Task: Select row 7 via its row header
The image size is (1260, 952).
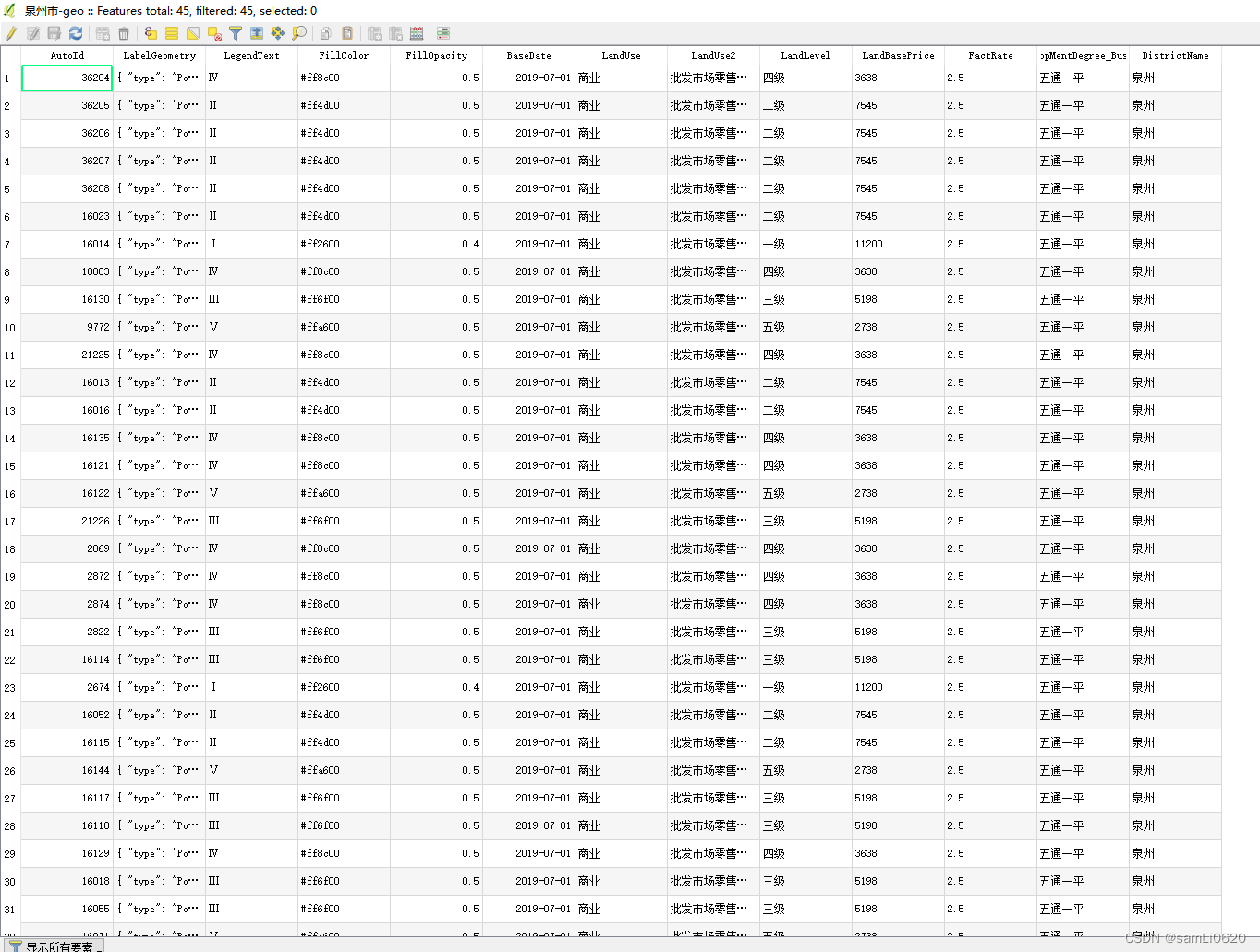Action: coord(9,245)
